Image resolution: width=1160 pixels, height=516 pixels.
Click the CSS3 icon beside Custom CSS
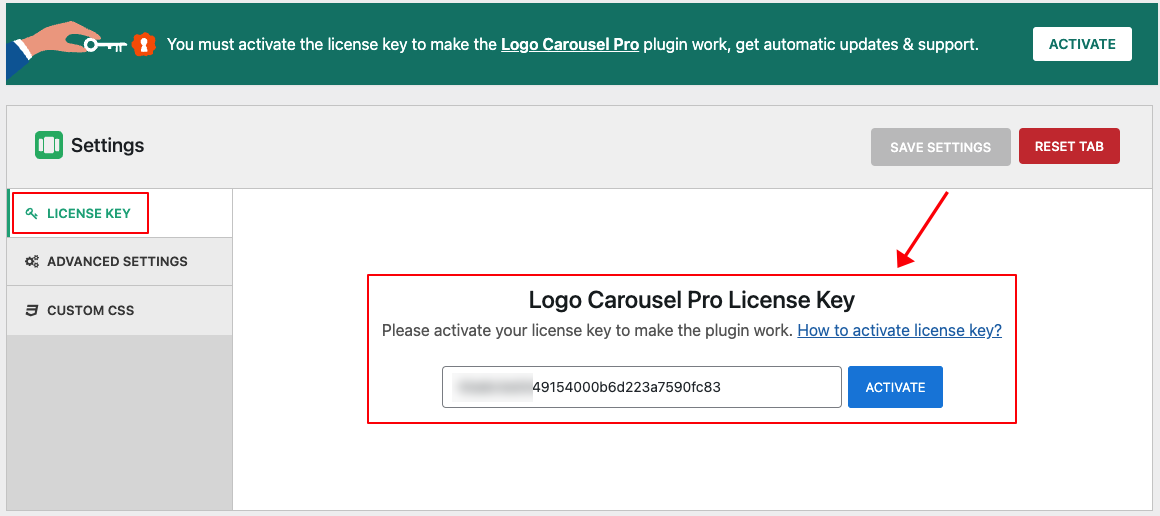point(32,311)
